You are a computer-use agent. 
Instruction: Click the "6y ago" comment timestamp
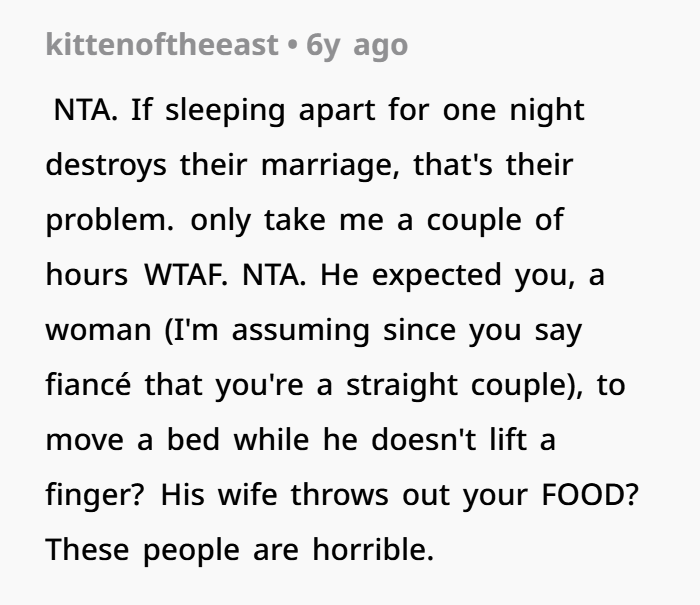tap(356, 45)
